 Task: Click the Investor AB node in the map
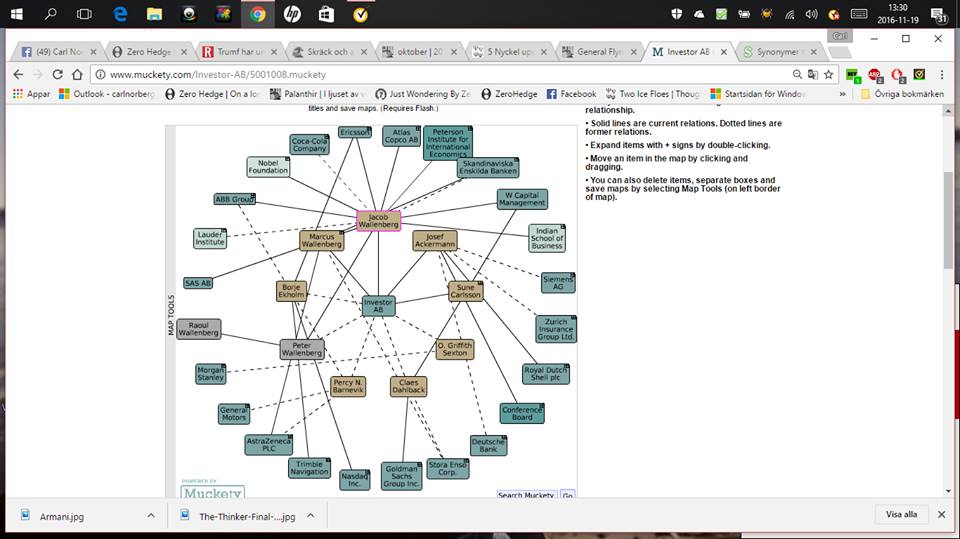tap(378, 306)
